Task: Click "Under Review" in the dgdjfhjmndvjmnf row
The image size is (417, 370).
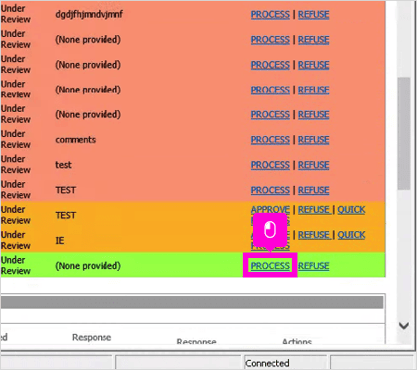Action: coord(16,14)
